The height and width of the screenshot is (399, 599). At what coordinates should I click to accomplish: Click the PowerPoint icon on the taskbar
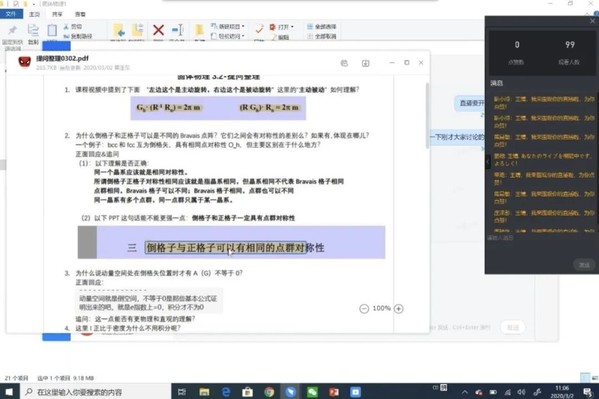[334, 392]
